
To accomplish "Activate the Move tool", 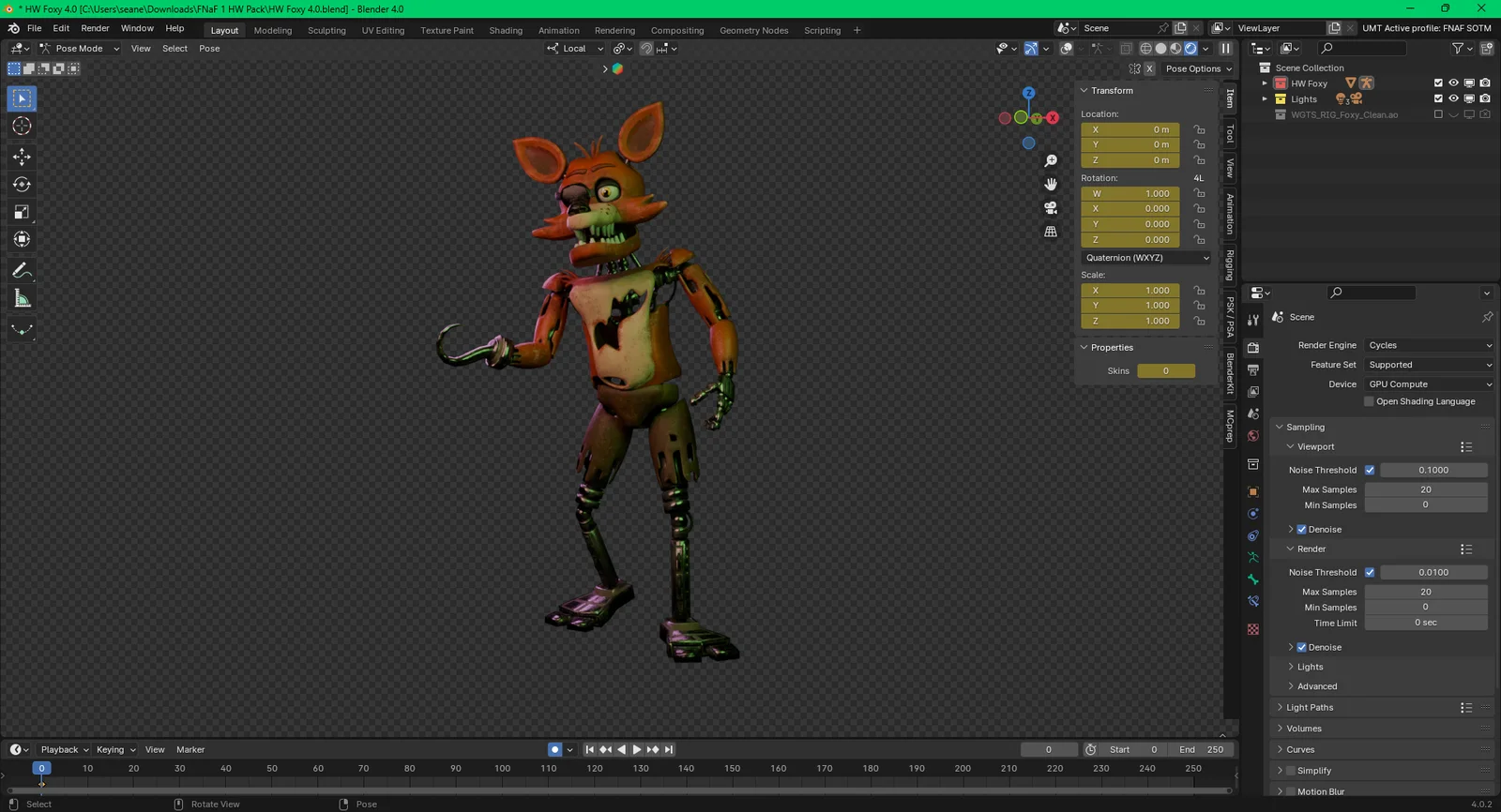I will [22, 157].
